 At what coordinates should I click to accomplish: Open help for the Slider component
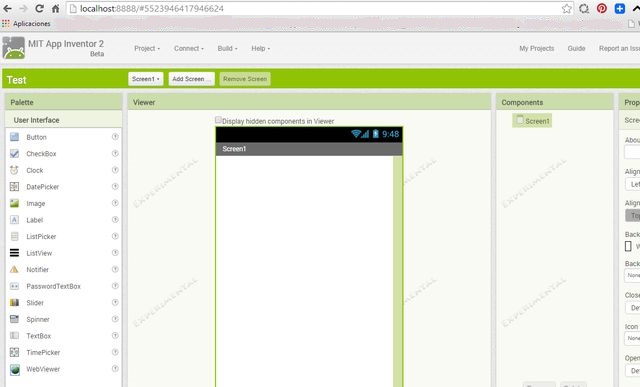(115, 302)
